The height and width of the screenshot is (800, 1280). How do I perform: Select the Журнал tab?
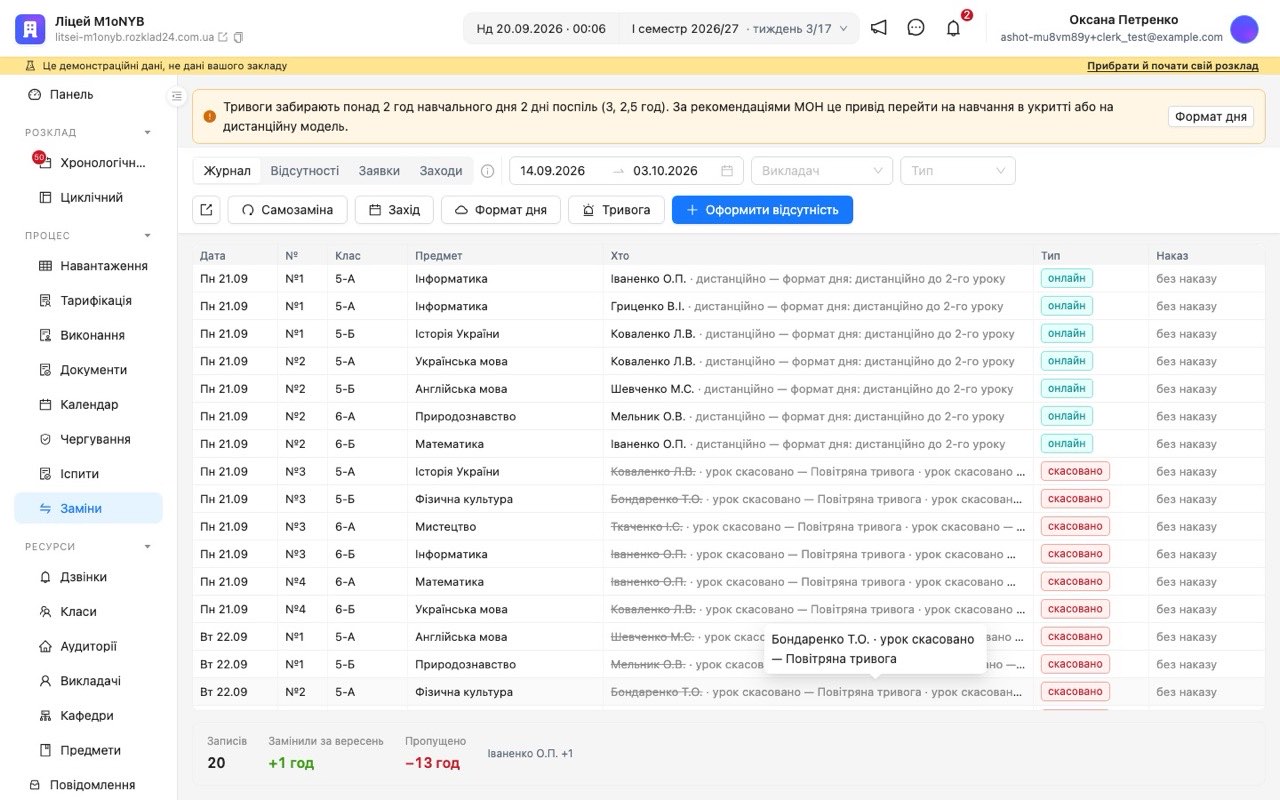point(227,171)
